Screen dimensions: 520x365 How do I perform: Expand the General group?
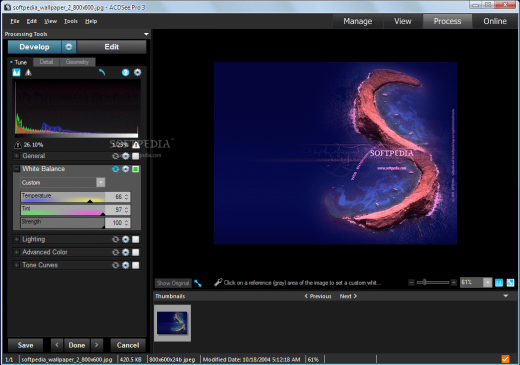[x=16, y=156]
